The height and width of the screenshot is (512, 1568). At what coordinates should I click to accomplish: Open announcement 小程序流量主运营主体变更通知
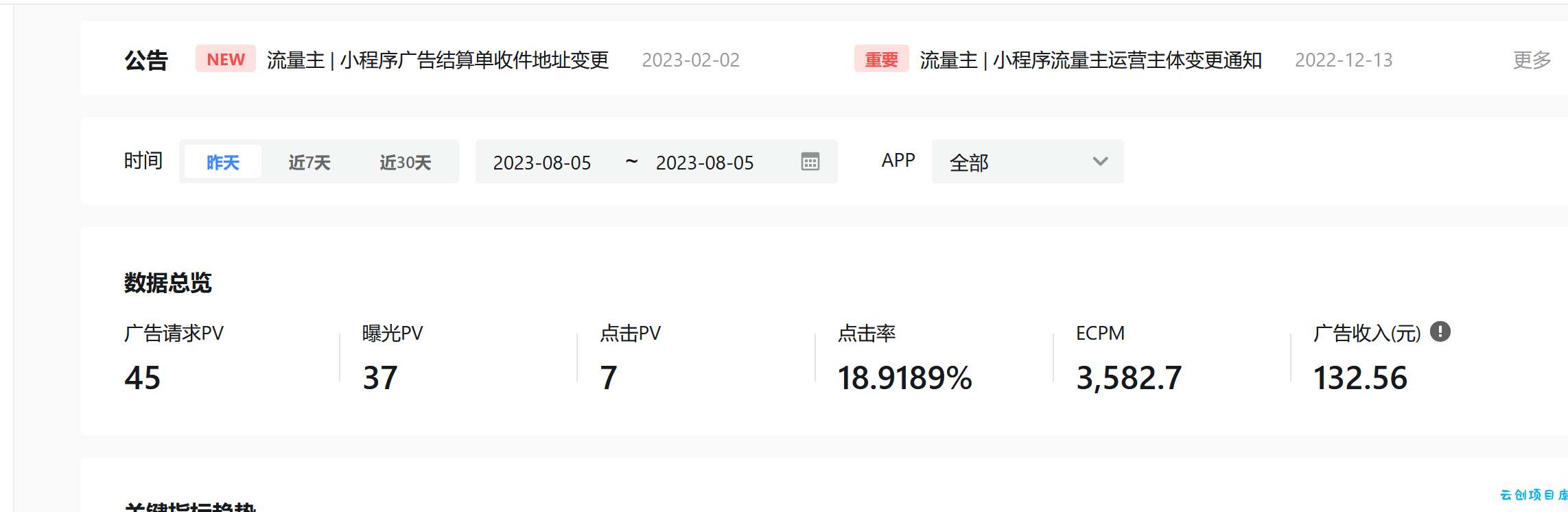1091,60
